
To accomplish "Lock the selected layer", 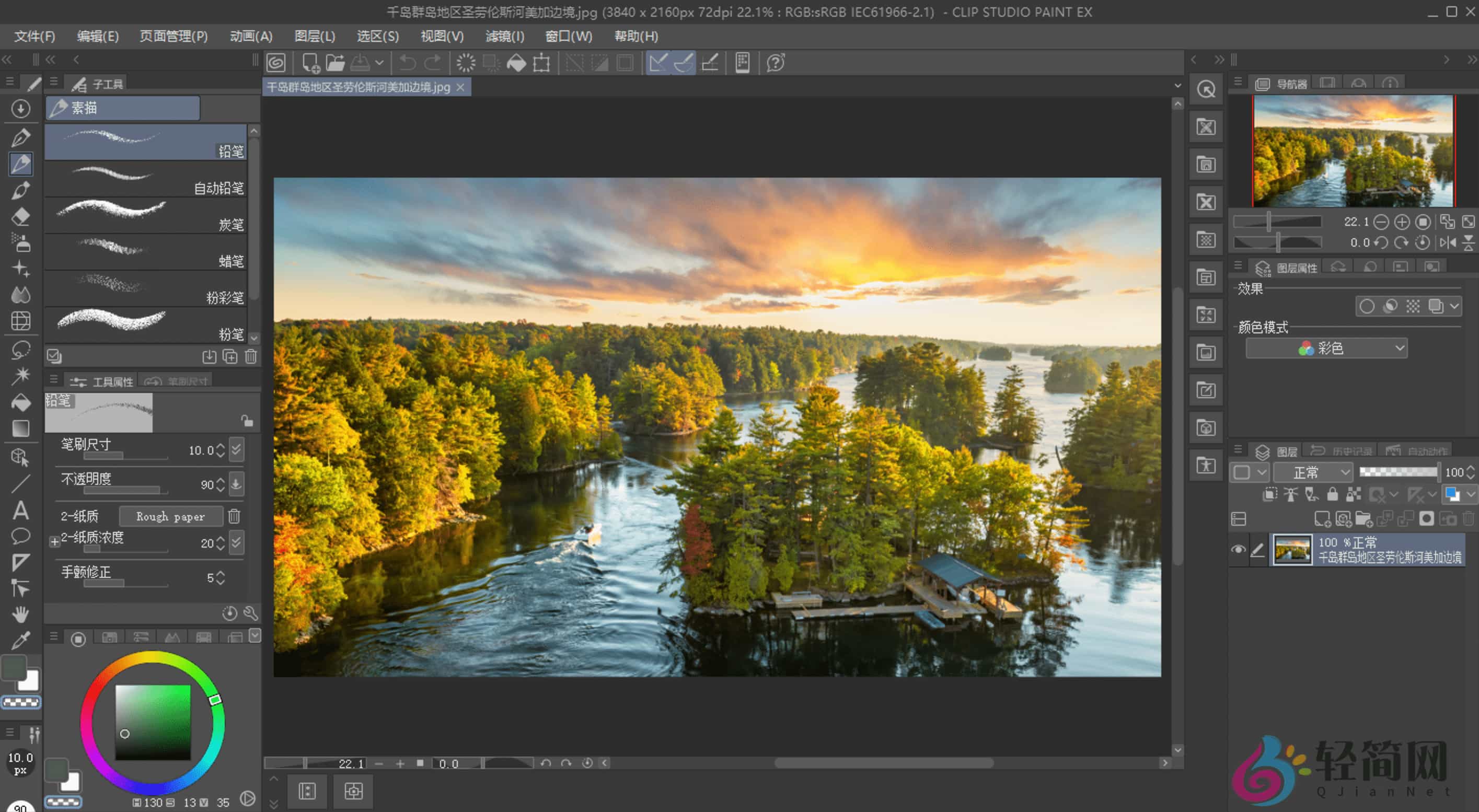I will (x=1333, y=494).
